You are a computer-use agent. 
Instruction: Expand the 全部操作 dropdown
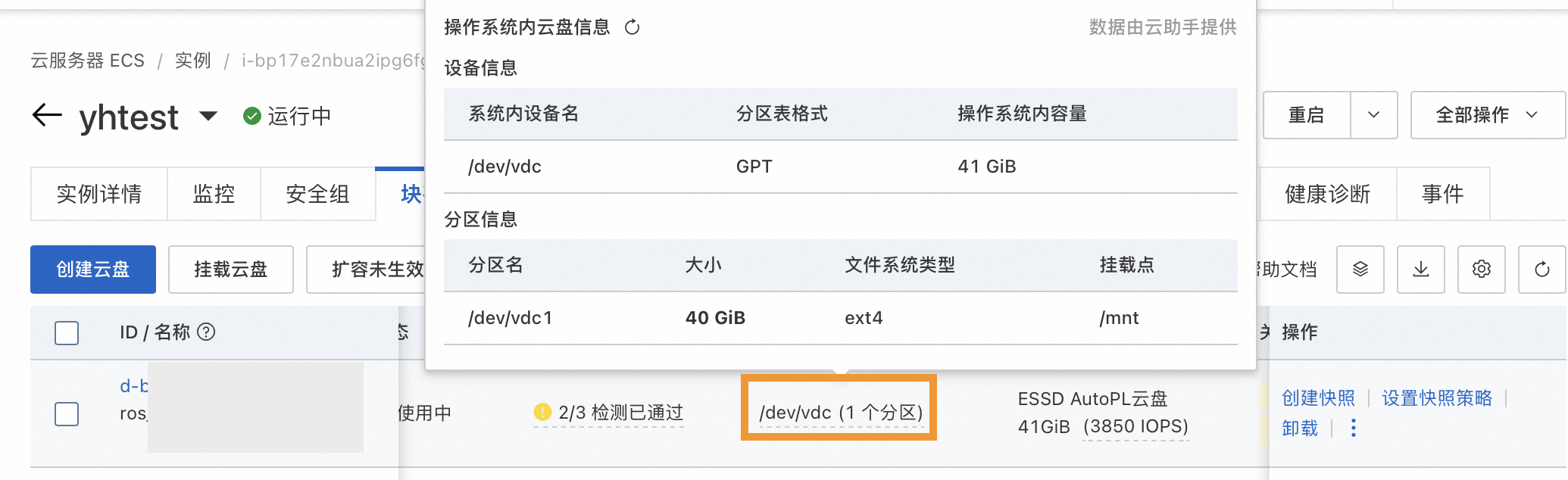pos(1488,115)
